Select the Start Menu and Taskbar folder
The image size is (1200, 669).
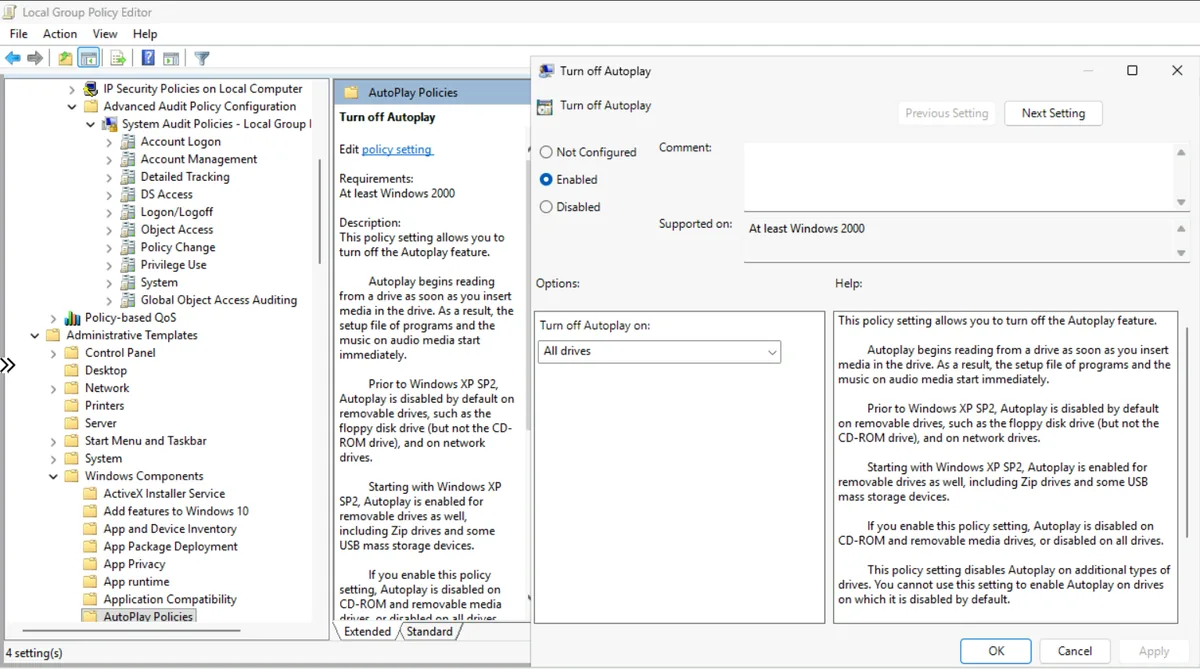click(x=146, y=441)
